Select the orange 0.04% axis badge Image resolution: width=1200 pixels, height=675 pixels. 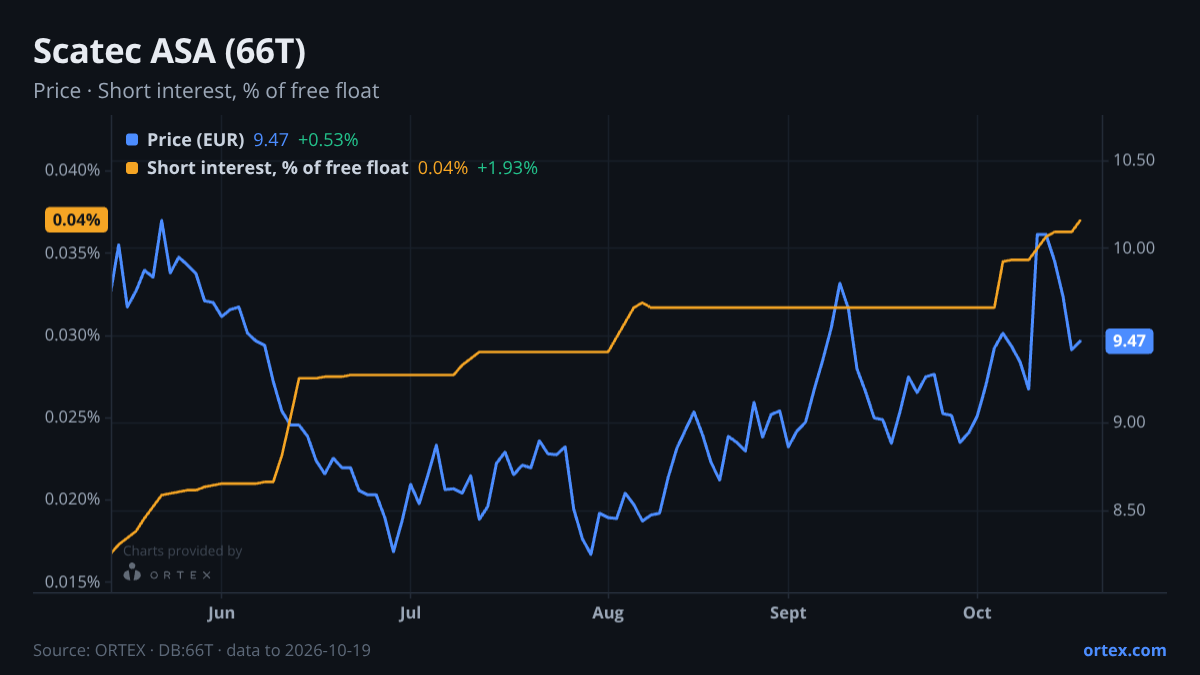[76, 220]
